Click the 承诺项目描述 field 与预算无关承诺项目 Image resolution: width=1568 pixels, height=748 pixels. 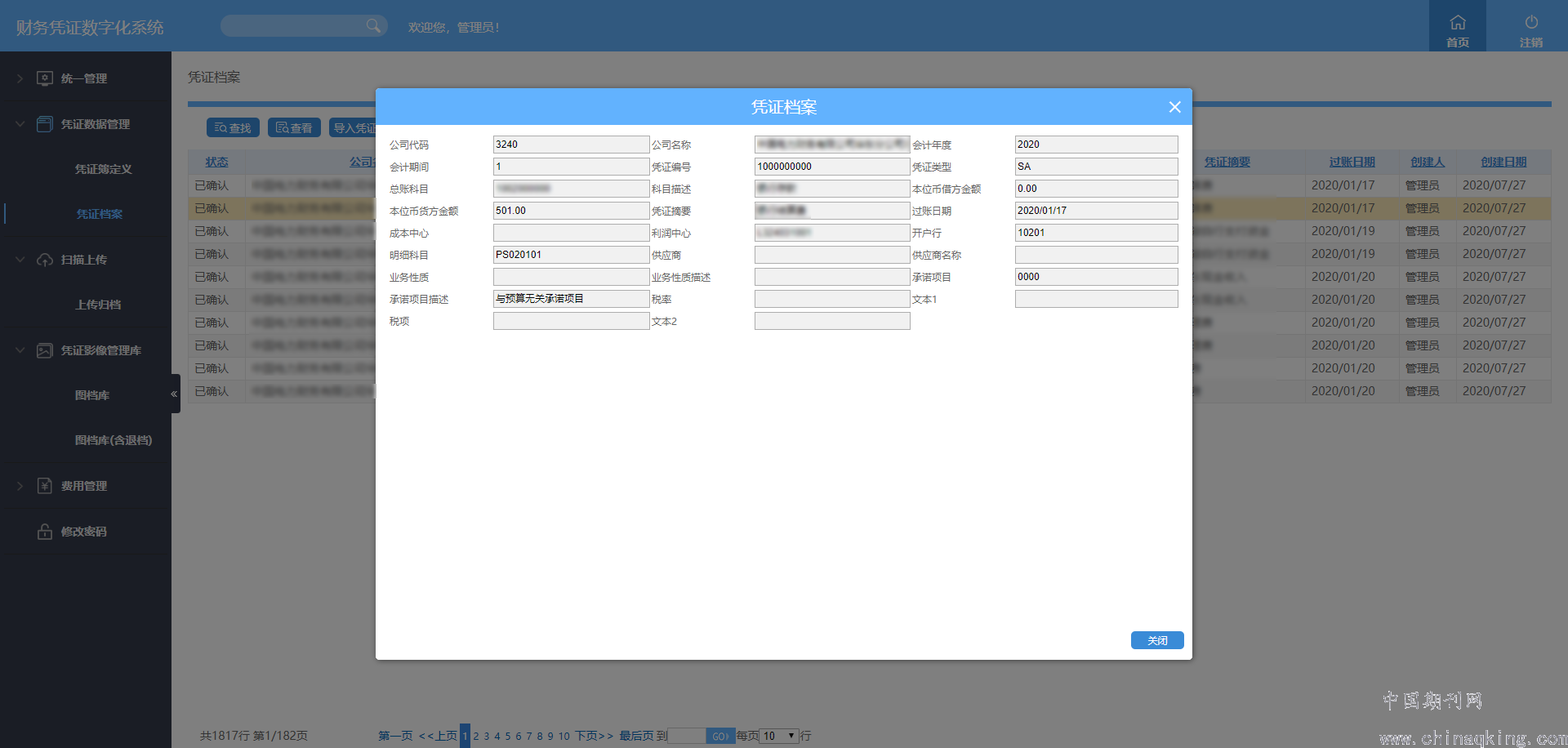tap(571, 299)
